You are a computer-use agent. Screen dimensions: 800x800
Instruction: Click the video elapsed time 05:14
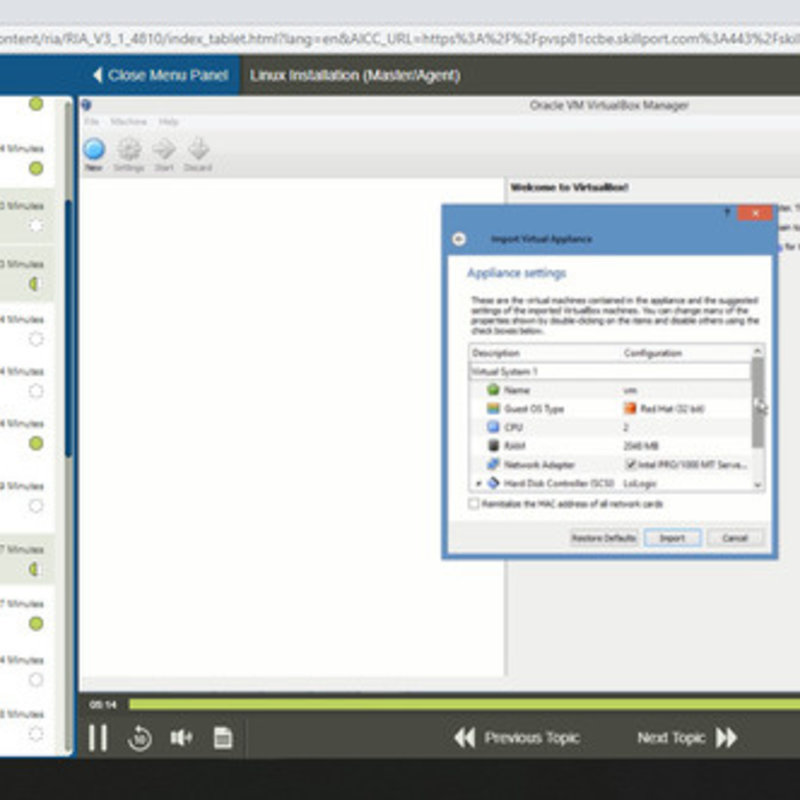(103, 705)
